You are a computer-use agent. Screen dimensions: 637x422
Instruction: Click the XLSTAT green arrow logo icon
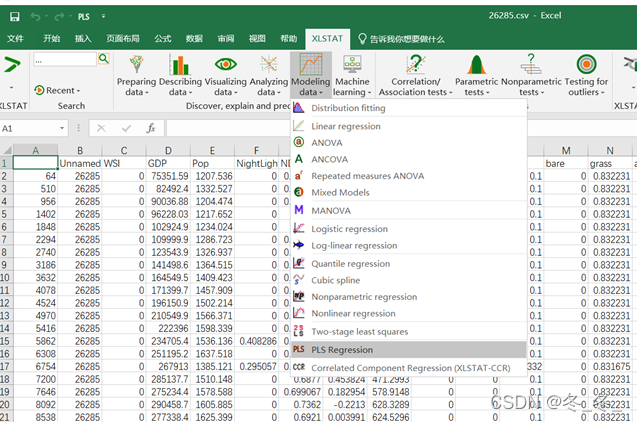pyautogui.click(x=12, y=65)
